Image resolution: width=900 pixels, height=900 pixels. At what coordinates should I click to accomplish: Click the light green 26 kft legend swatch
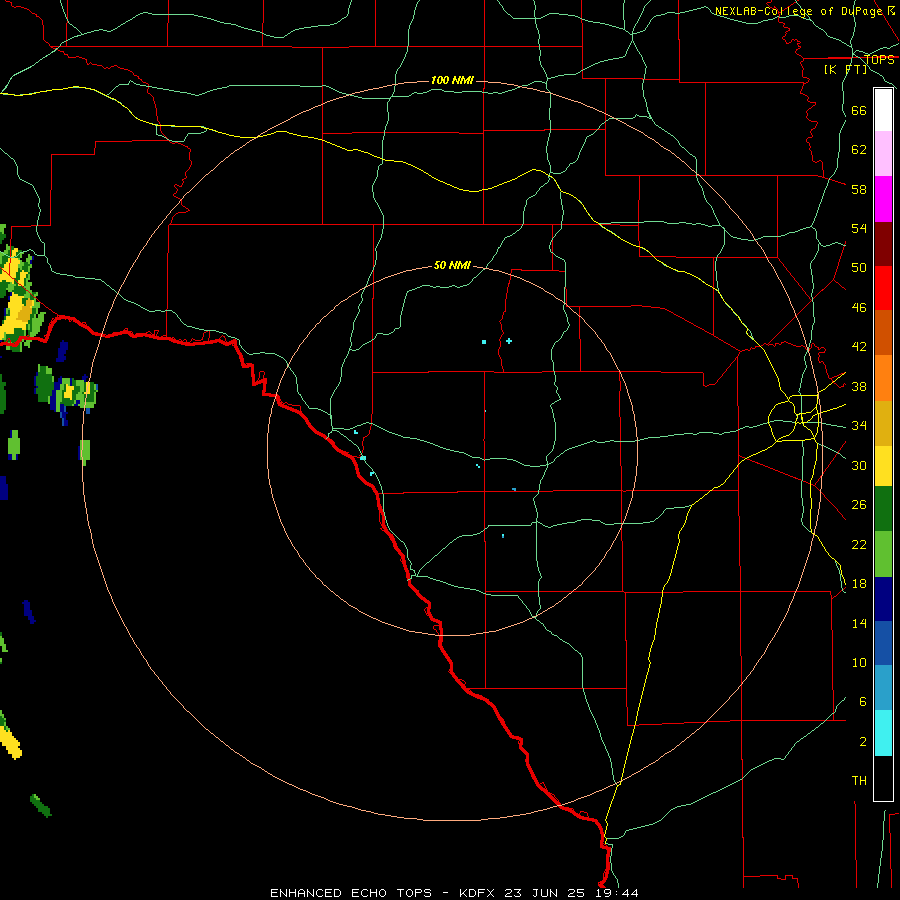tap(883, 554)
